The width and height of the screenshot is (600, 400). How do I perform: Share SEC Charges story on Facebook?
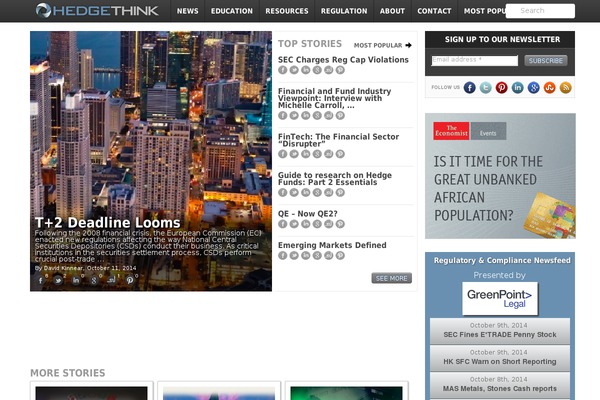pyautogui.click(x=283, y=71)
